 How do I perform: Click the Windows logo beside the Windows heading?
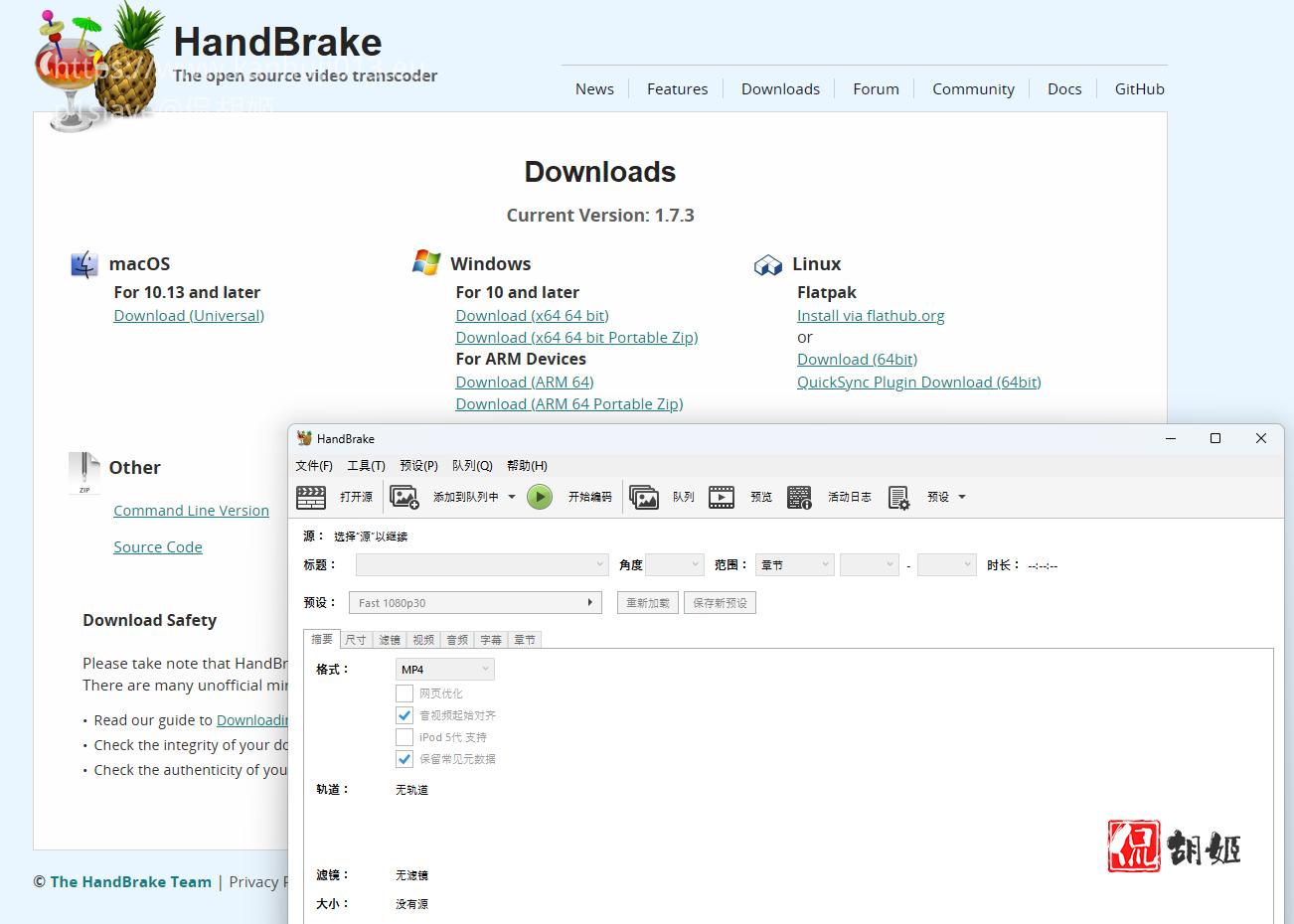pyautogui.click(x=425, y=261)
